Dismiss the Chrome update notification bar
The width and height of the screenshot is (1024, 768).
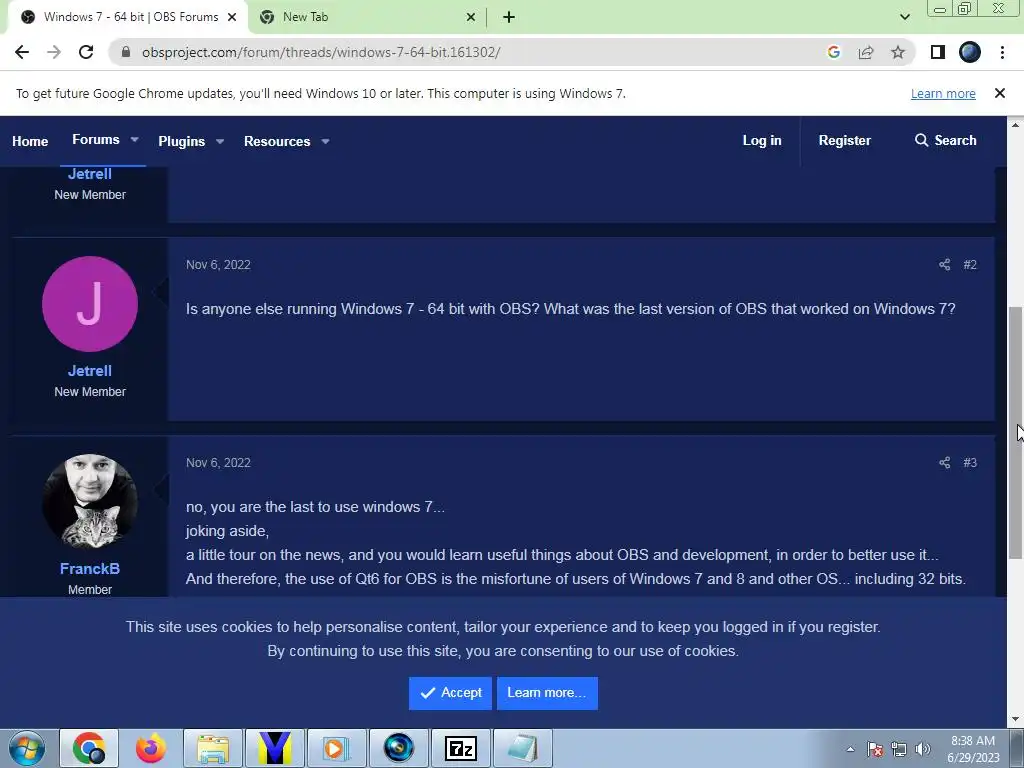(999, 93)
